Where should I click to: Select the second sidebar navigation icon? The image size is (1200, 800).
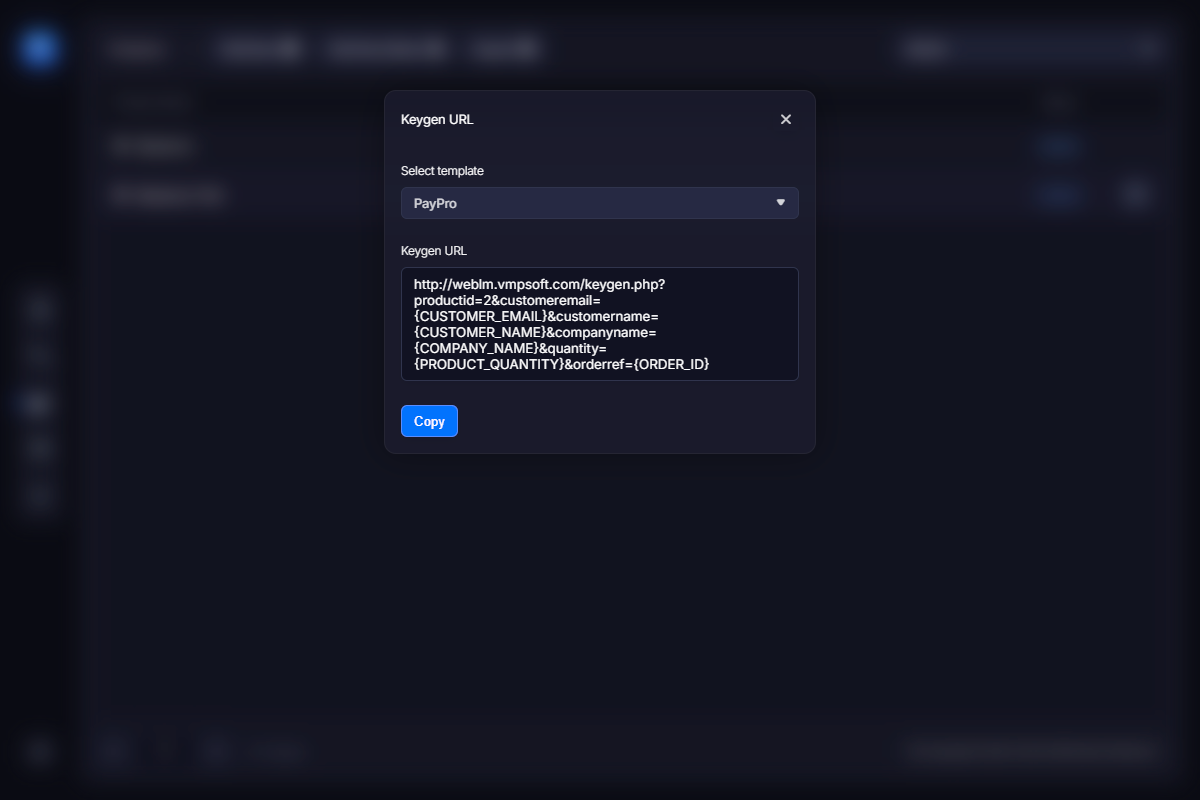pos(37,356)
